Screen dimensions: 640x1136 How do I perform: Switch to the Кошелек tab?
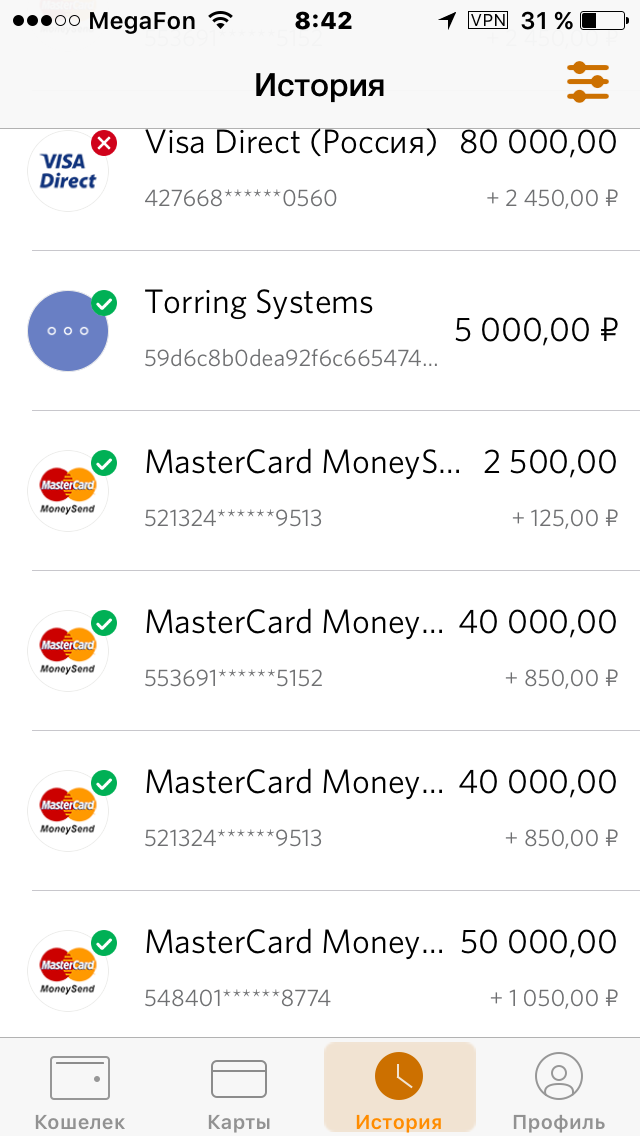(x=80, y=1092)
